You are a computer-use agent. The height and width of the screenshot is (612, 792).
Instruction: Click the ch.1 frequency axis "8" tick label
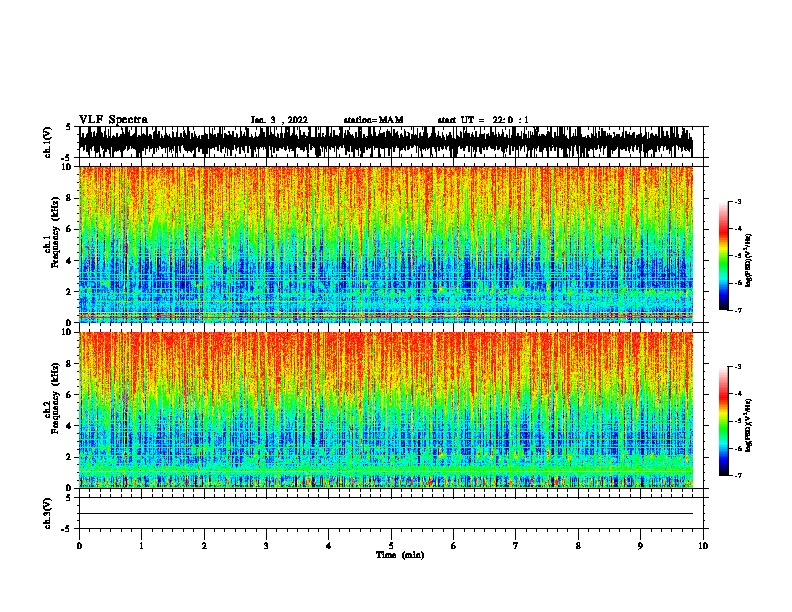tap(69, 198)
